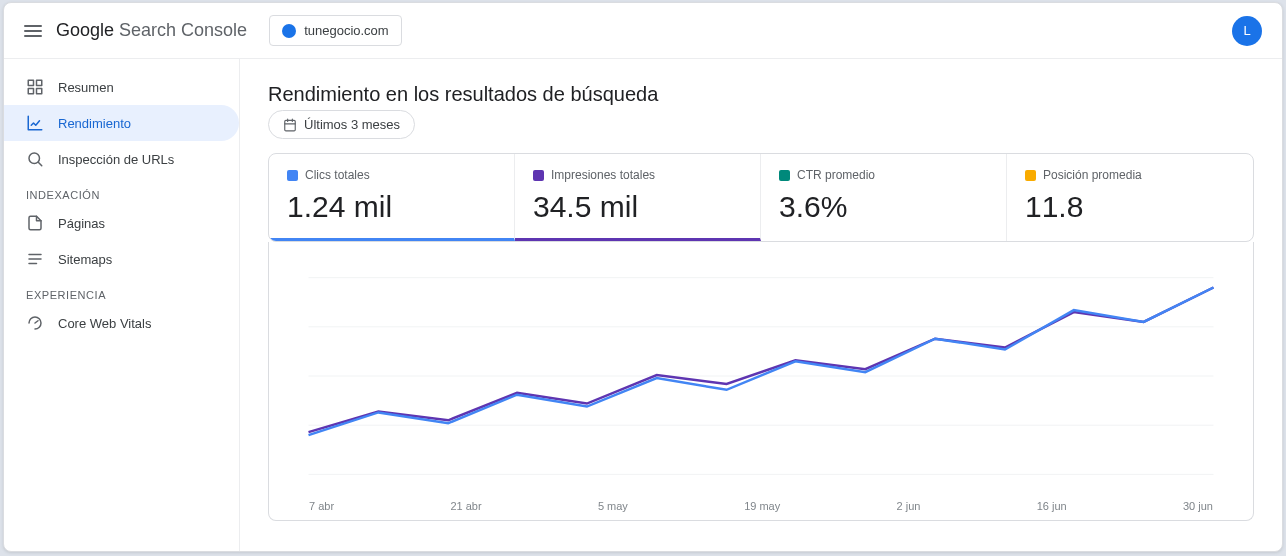Toggle the Clics totales metric card
This screenshot has width=1286, height=556.
pos(391,197)
